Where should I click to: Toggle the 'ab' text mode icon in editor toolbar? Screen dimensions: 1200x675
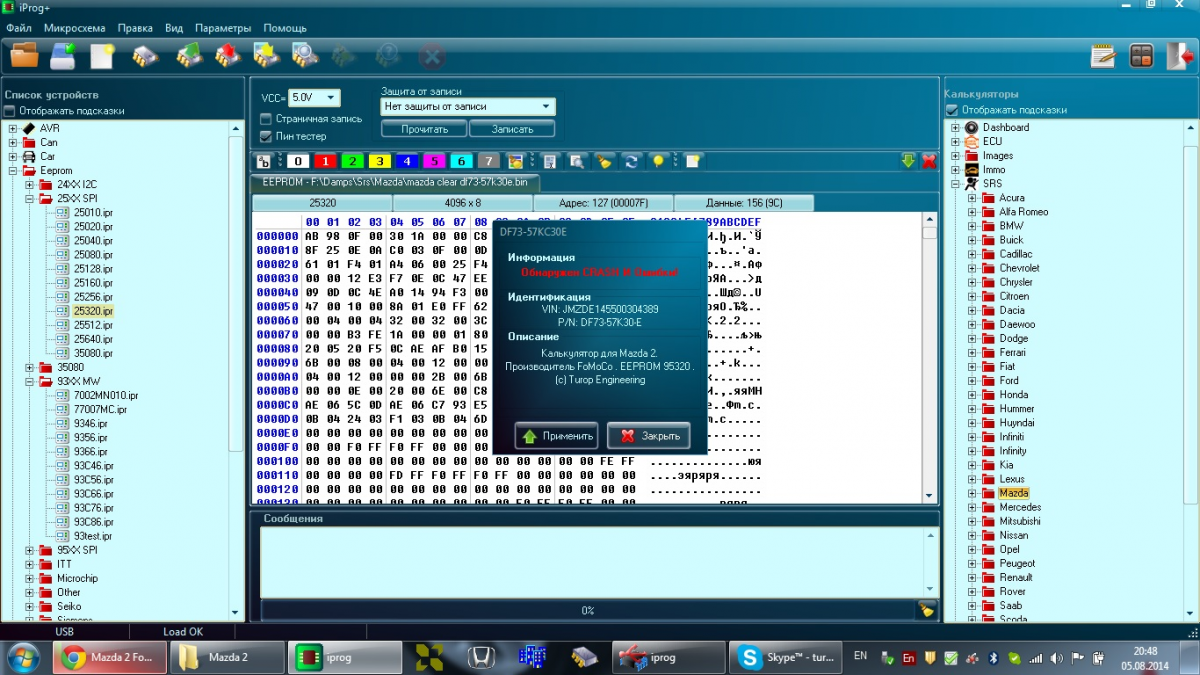coord(264,161)
